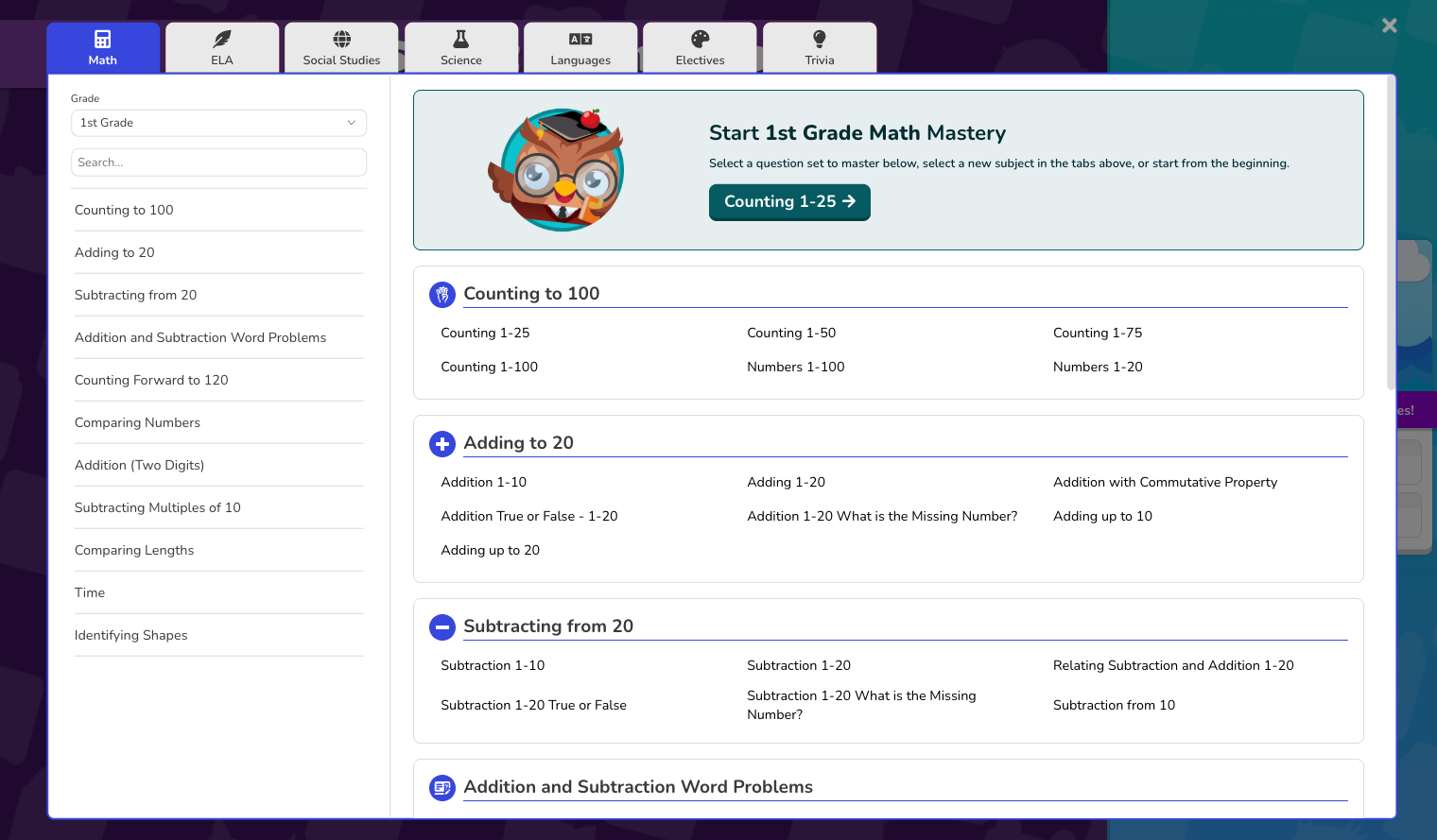Viewport: 1437px width, 840px height.
Task: Click the Counting to 100 section icon
Action: tap(442, 295)
